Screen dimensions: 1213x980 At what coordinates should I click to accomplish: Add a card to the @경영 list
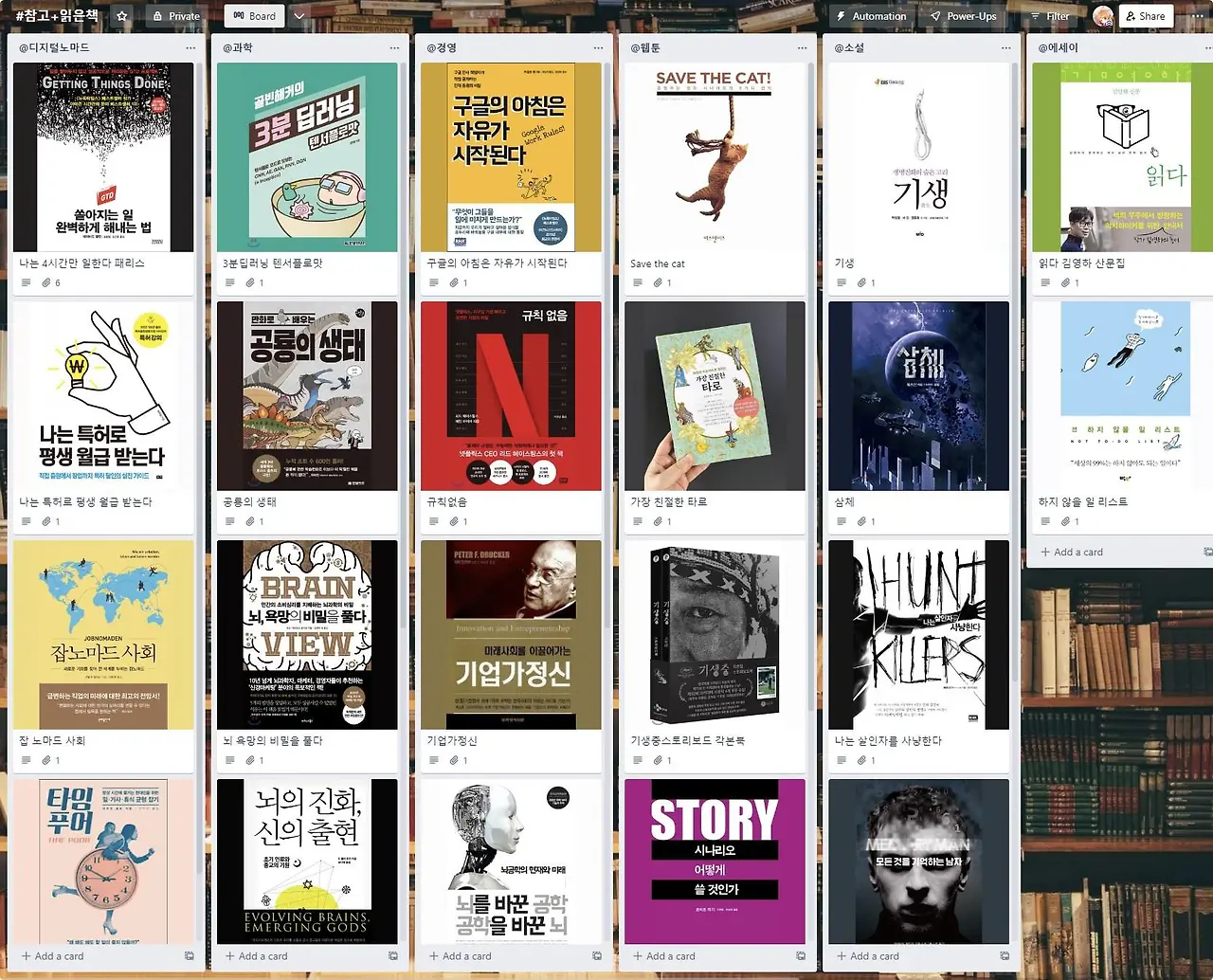[x=461, y=956]
